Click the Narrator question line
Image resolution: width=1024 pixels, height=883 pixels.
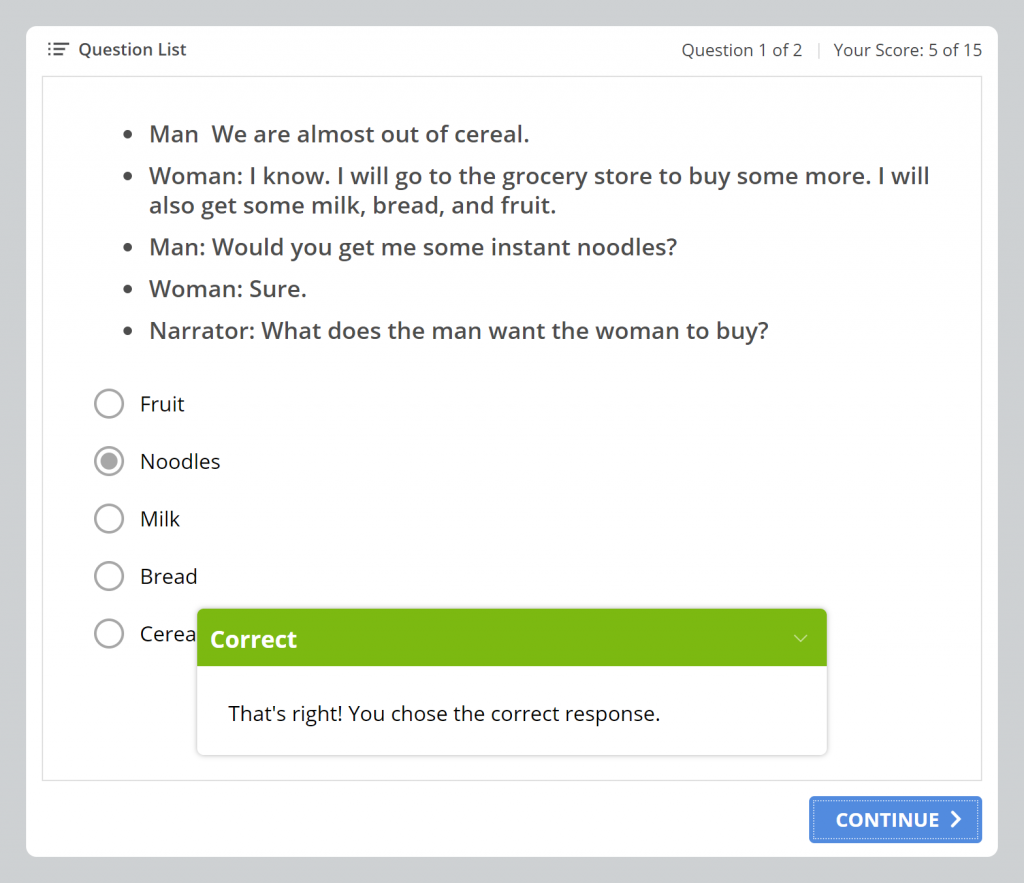[x=459, y=330]
